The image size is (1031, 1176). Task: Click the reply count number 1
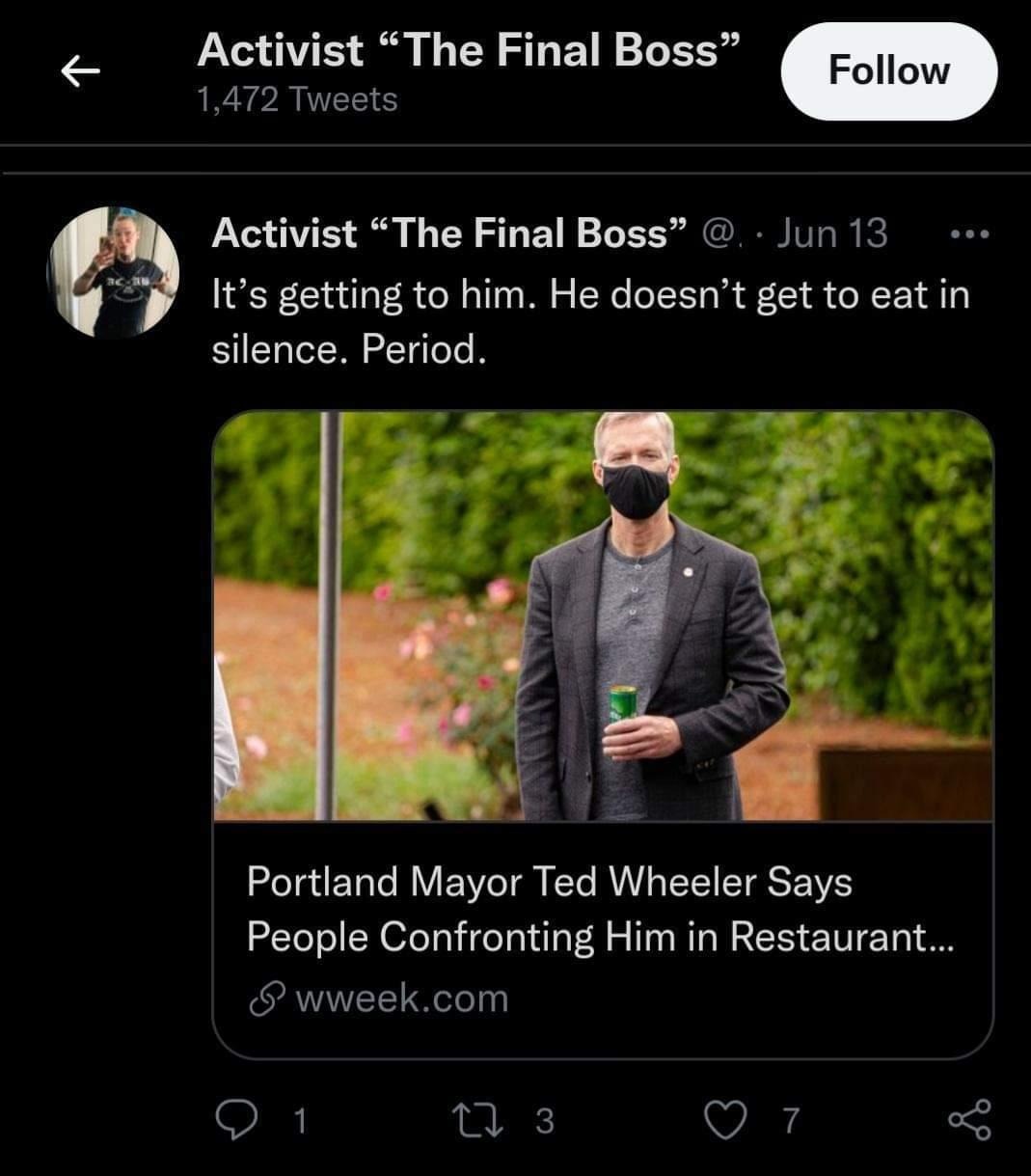300,1120
